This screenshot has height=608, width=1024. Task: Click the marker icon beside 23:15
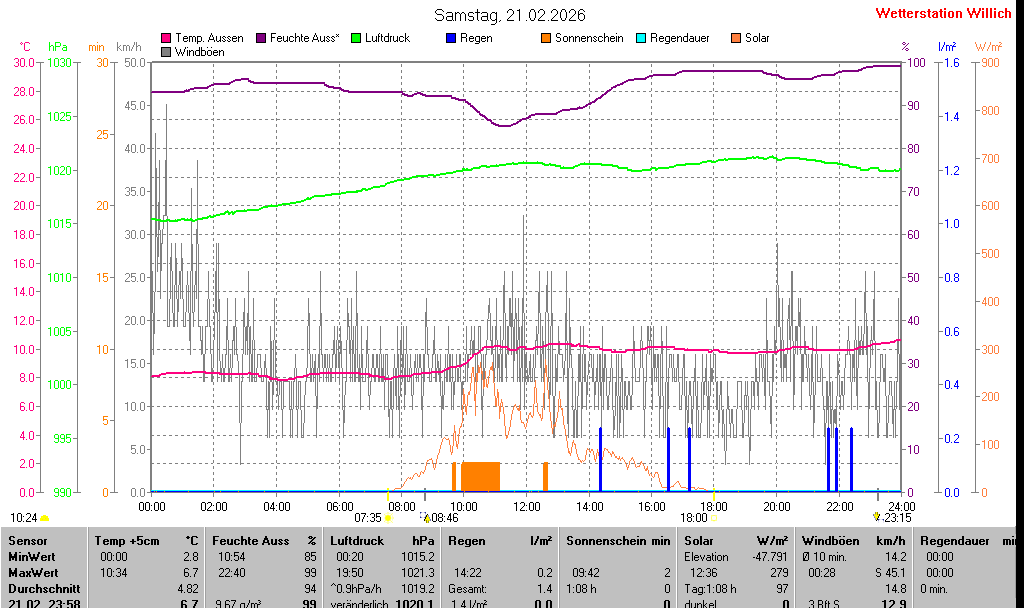point(877,517)
